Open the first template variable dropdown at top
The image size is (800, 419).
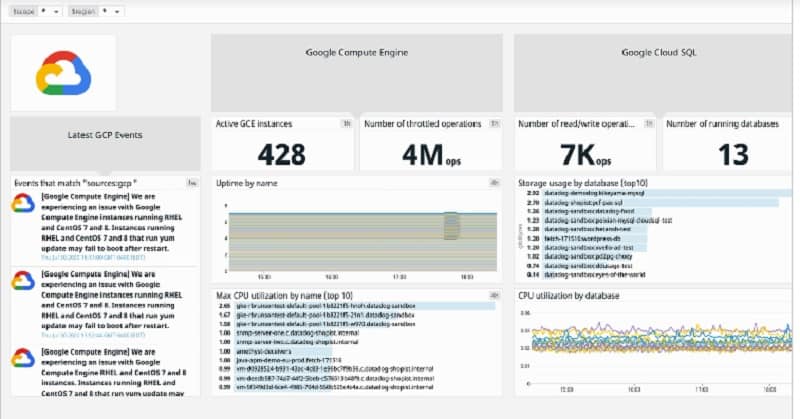[x=35, y=11]
